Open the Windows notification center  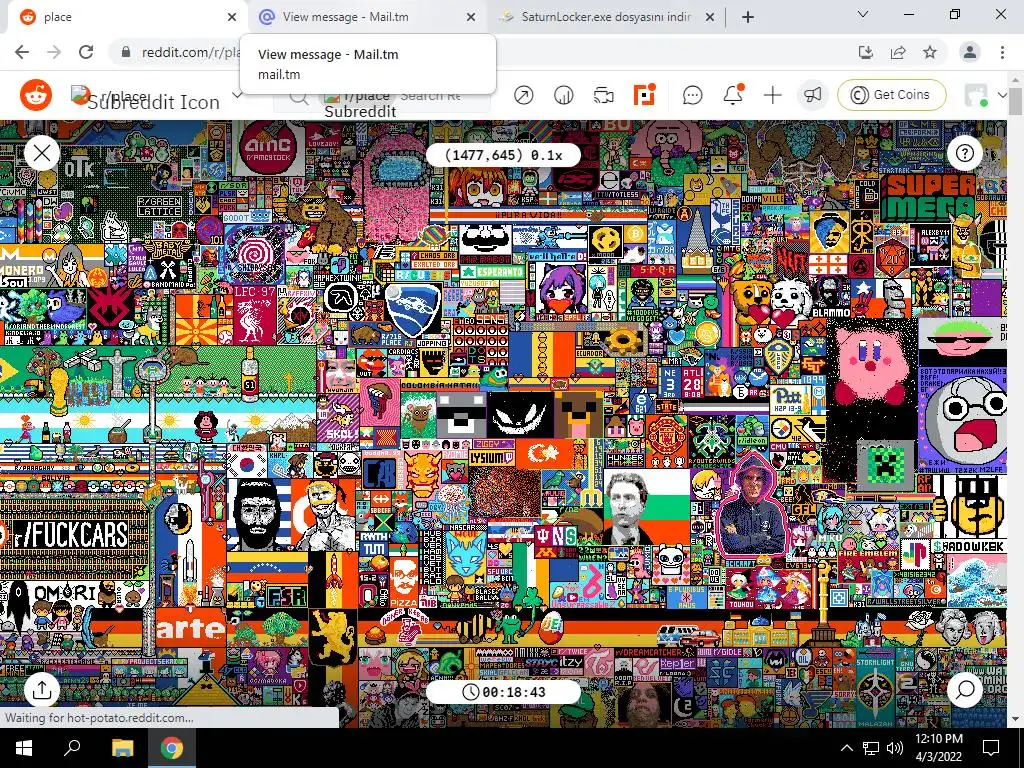tap(991, 748)
